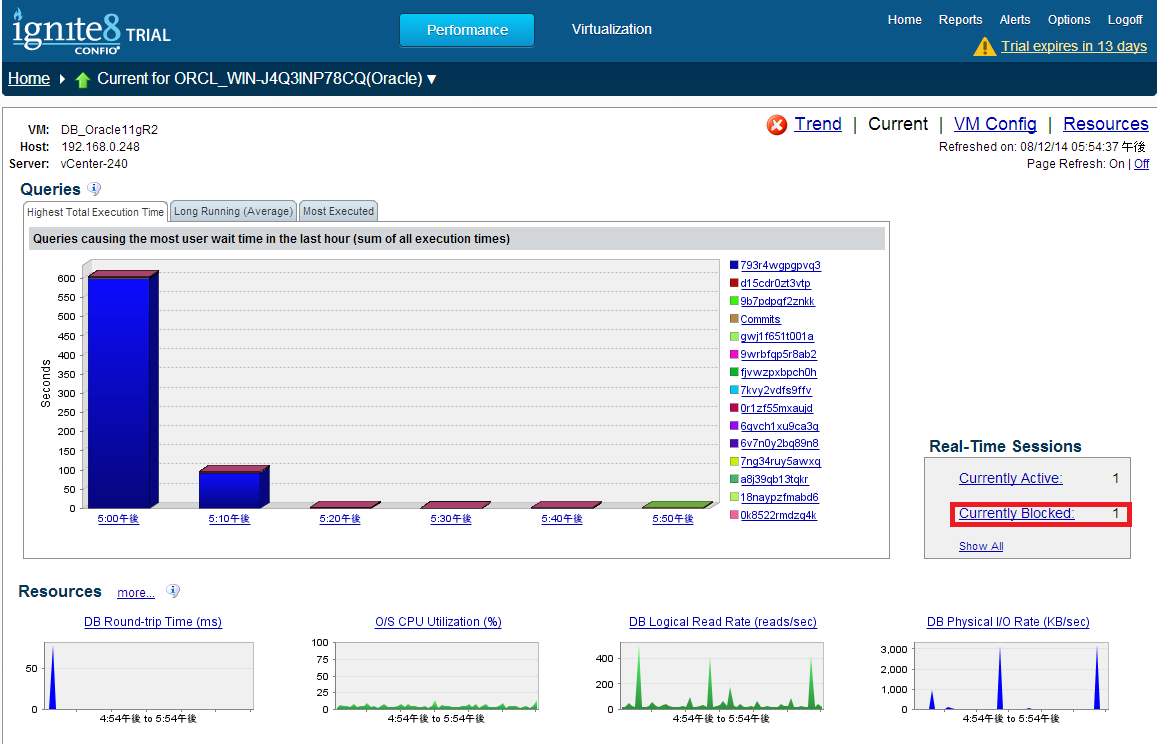Click the tan Commits legend swatch

tap(734, 319)
